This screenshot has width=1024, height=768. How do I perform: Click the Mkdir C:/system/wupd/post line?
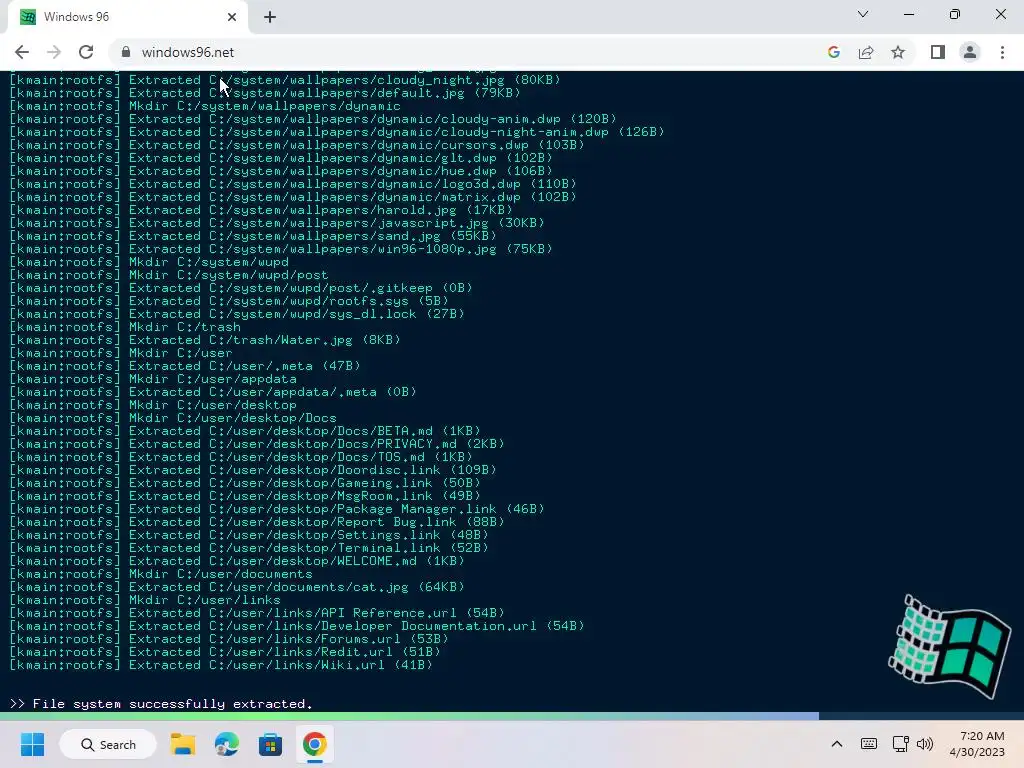click(168, 275)
